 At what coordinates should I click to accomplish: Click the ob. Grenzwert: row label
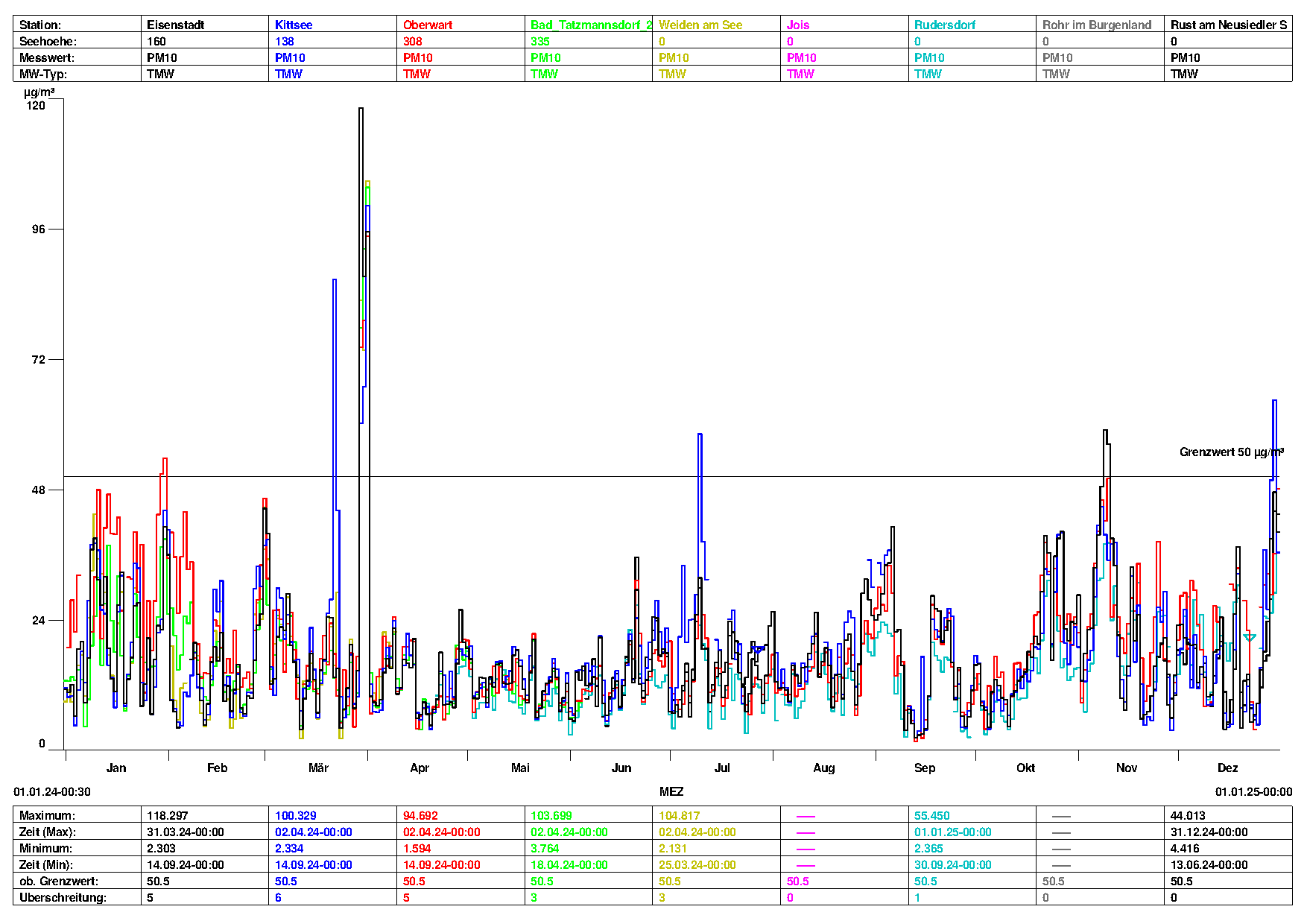pyautogui.click(x=59, y=881)
